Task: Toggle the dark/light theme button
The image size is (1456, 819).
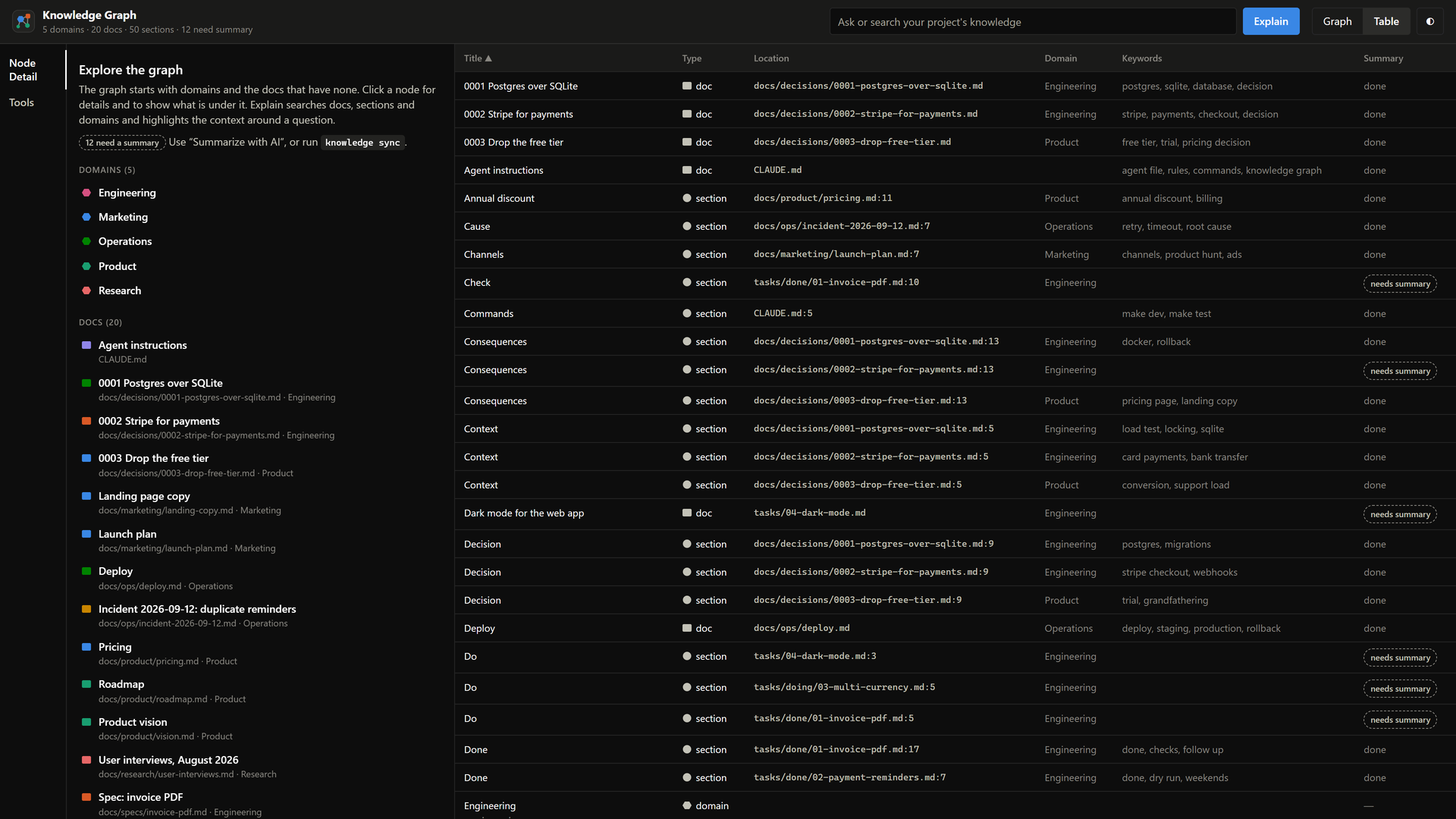Action: tap(1430, 21)
